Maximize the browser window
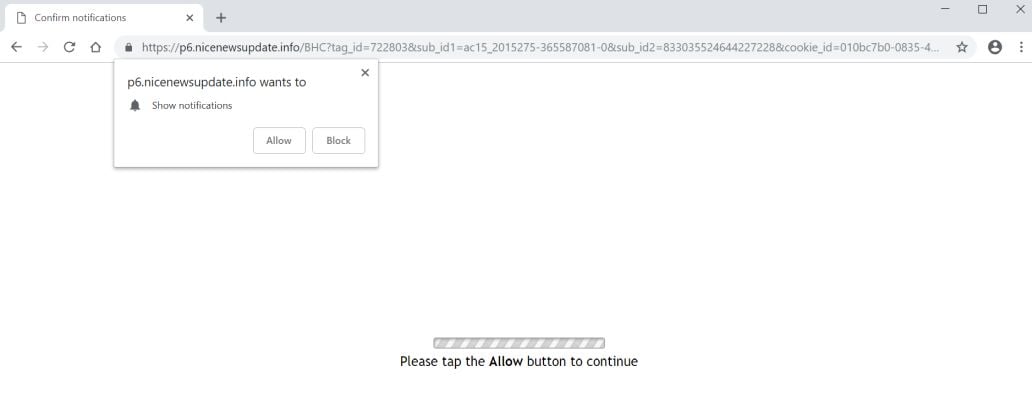 tap(983, 9)
